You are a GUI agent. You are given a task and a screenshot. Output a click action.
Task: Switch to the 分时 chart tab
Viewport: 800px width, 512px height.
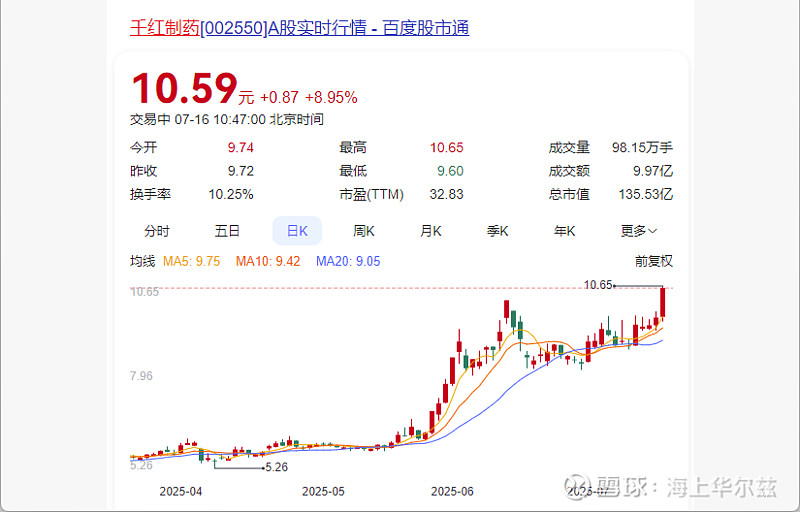[x=157, y=231]
